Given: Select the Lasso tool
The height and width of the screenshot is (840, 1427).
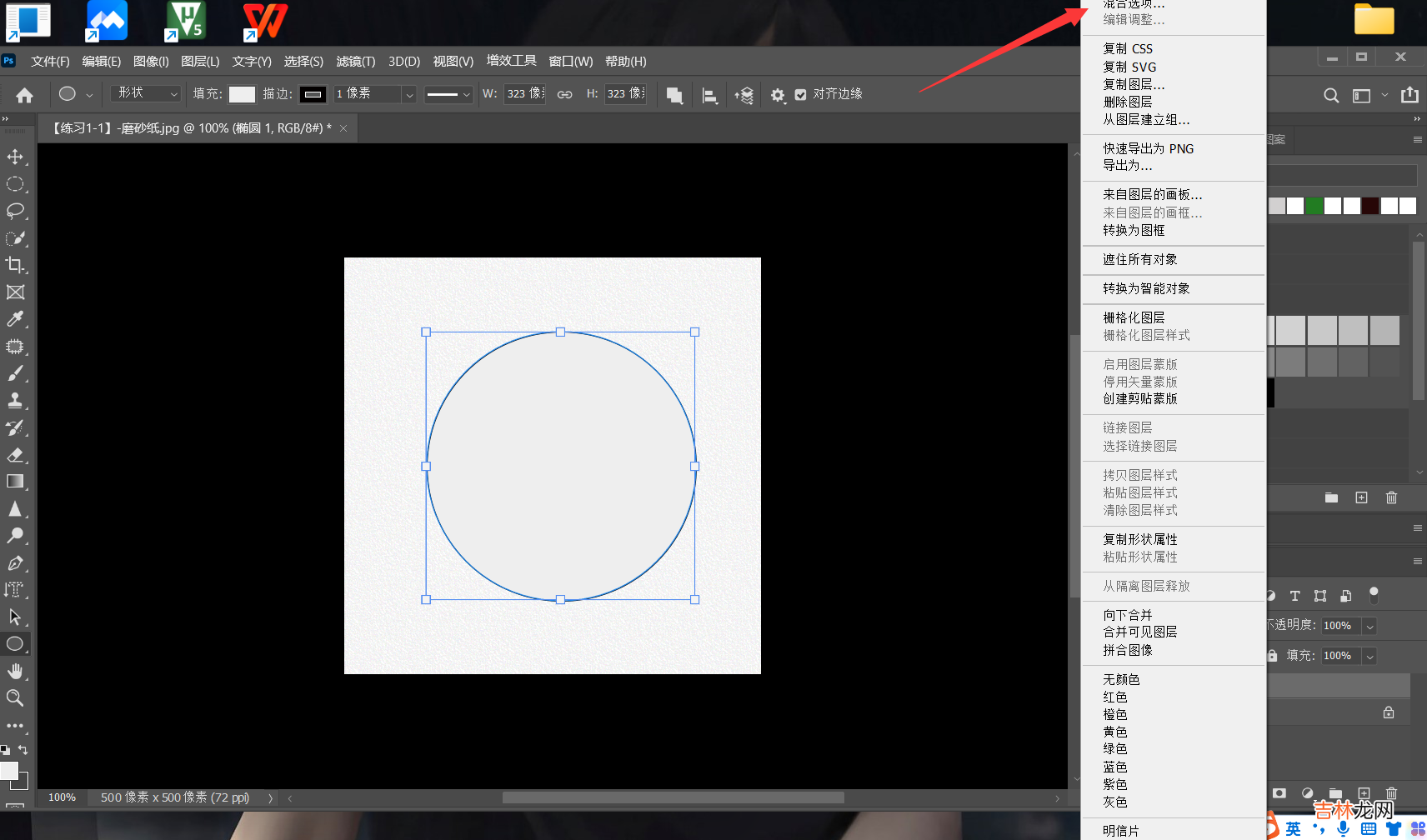Looking at the screenshot, I should [x=15, y=211].
